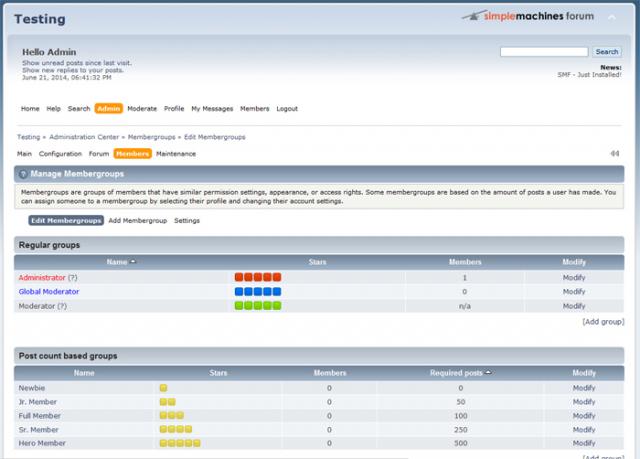This screenshot has height=459, width=640.
Task: Click the Moderator green stars
Action: click(x=258, y=306)
